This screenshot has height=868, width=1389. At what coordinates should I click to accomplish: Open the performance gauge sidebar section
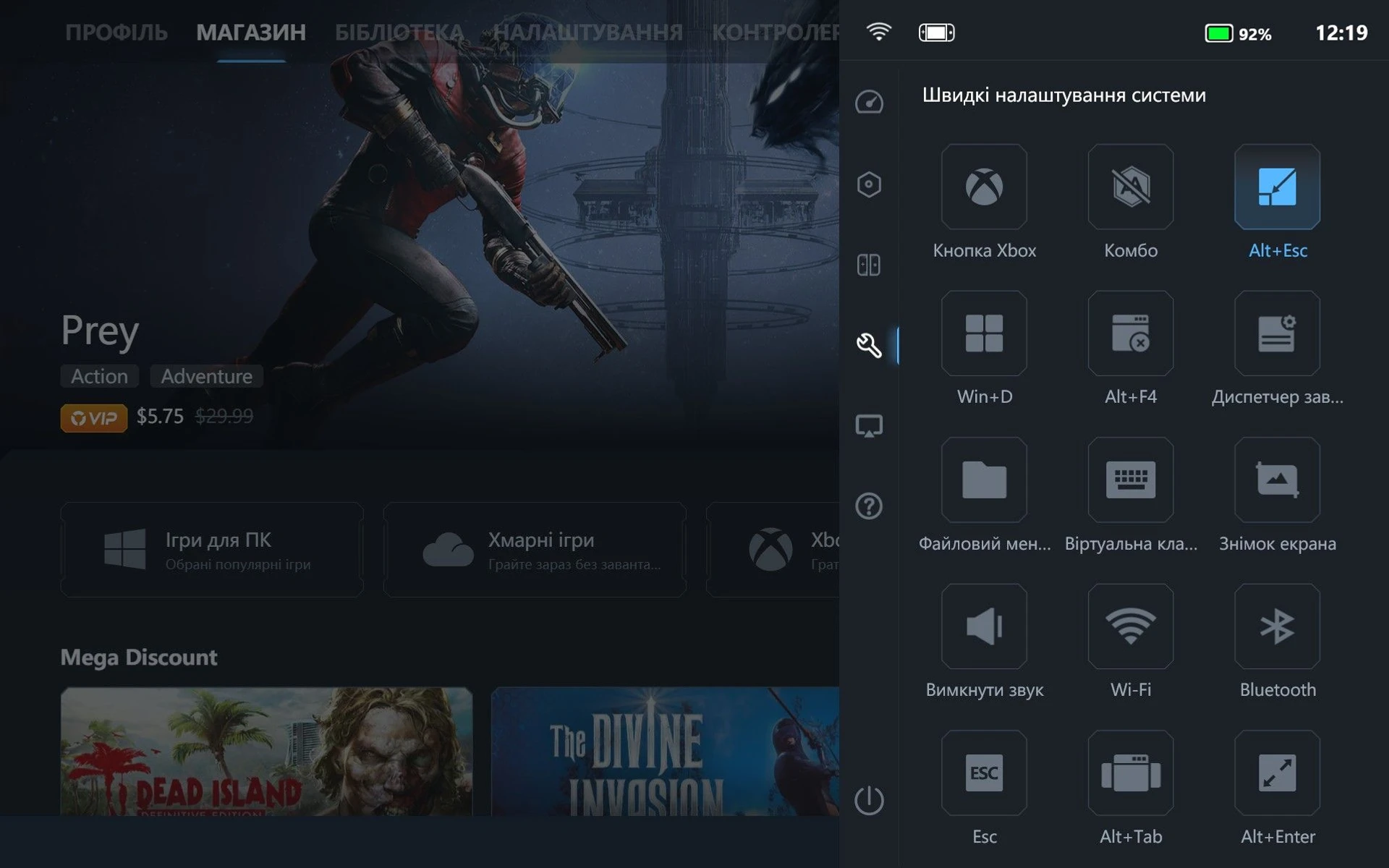click(x=869, y=102)
